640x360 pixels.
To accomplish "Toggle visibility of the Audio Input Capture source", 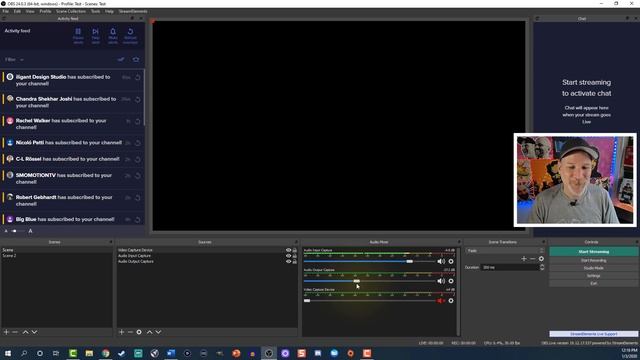I will [288, 256].
